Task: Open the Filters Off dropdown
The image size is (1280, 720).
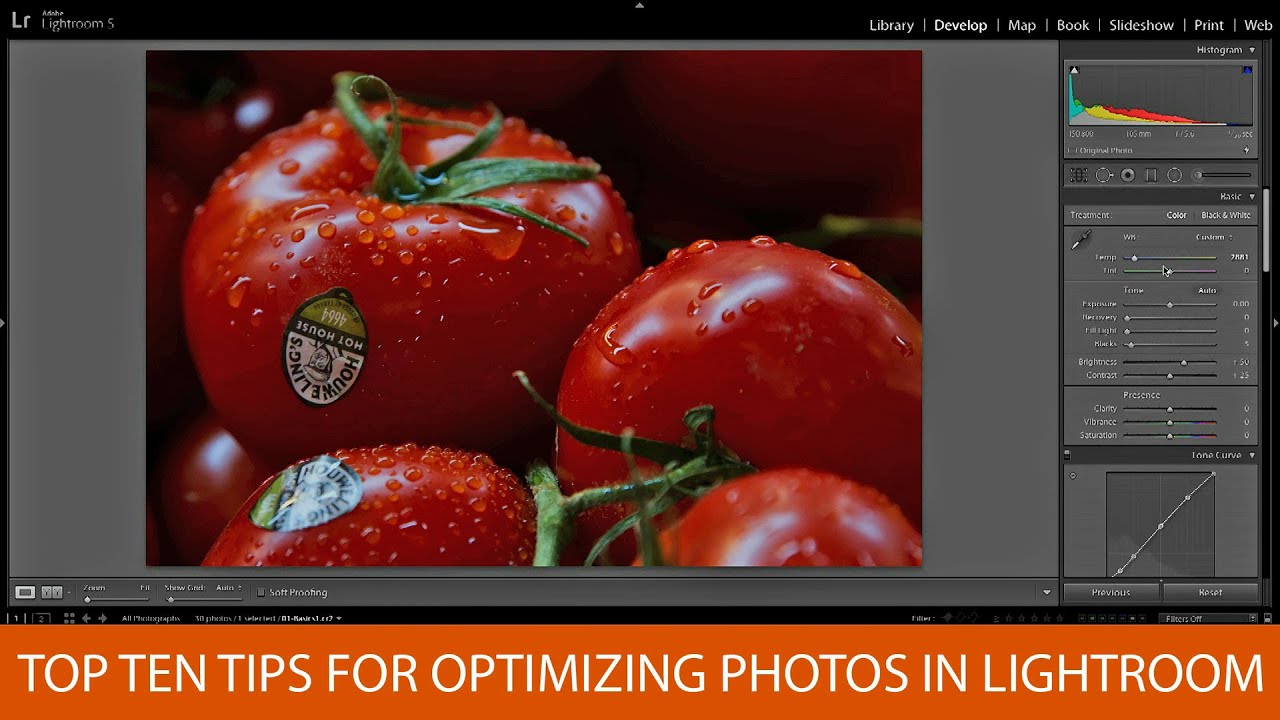Action: click(1210, 619)
